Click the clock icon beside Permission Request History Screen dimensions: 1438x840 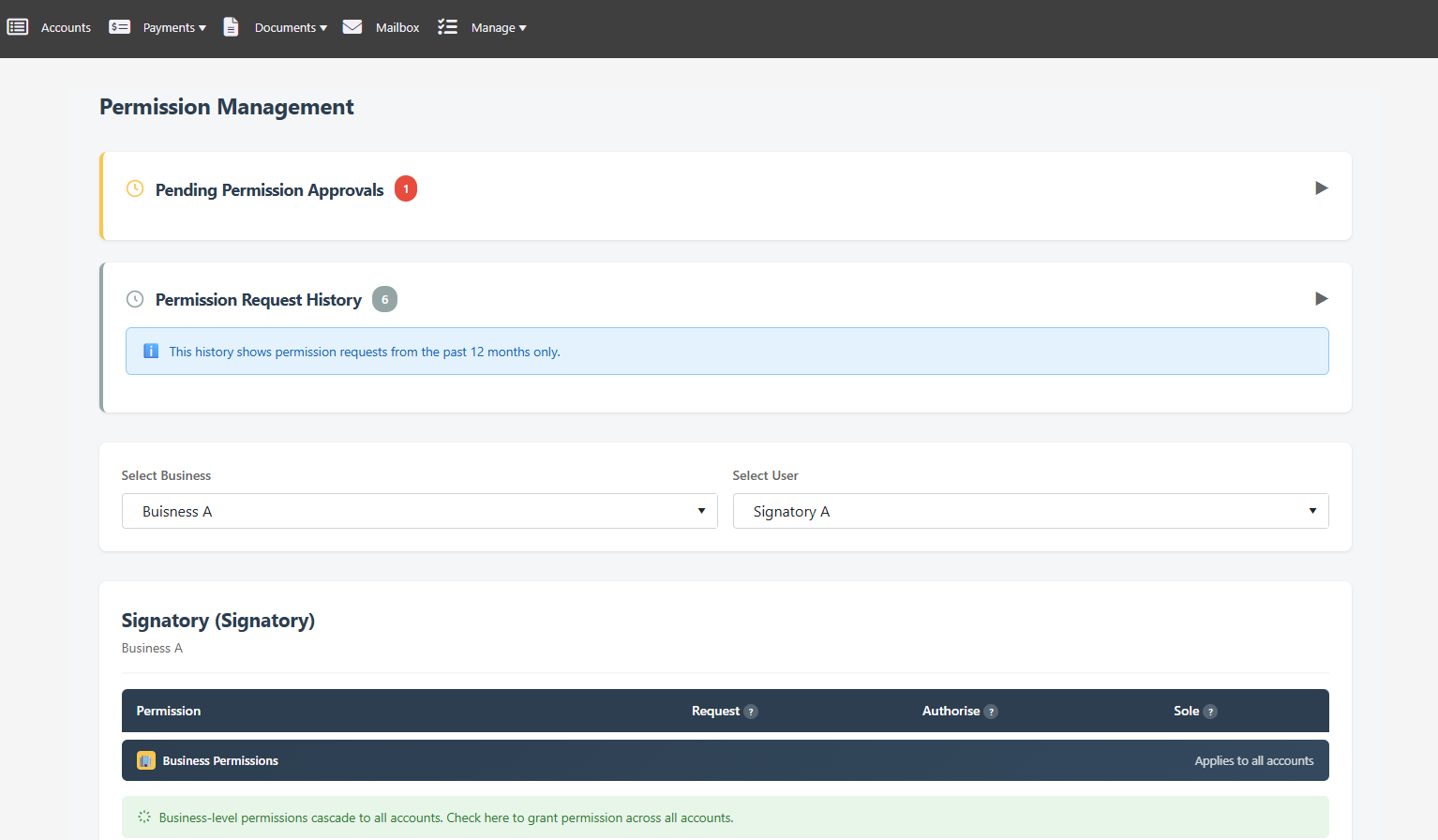coord(135,299)
